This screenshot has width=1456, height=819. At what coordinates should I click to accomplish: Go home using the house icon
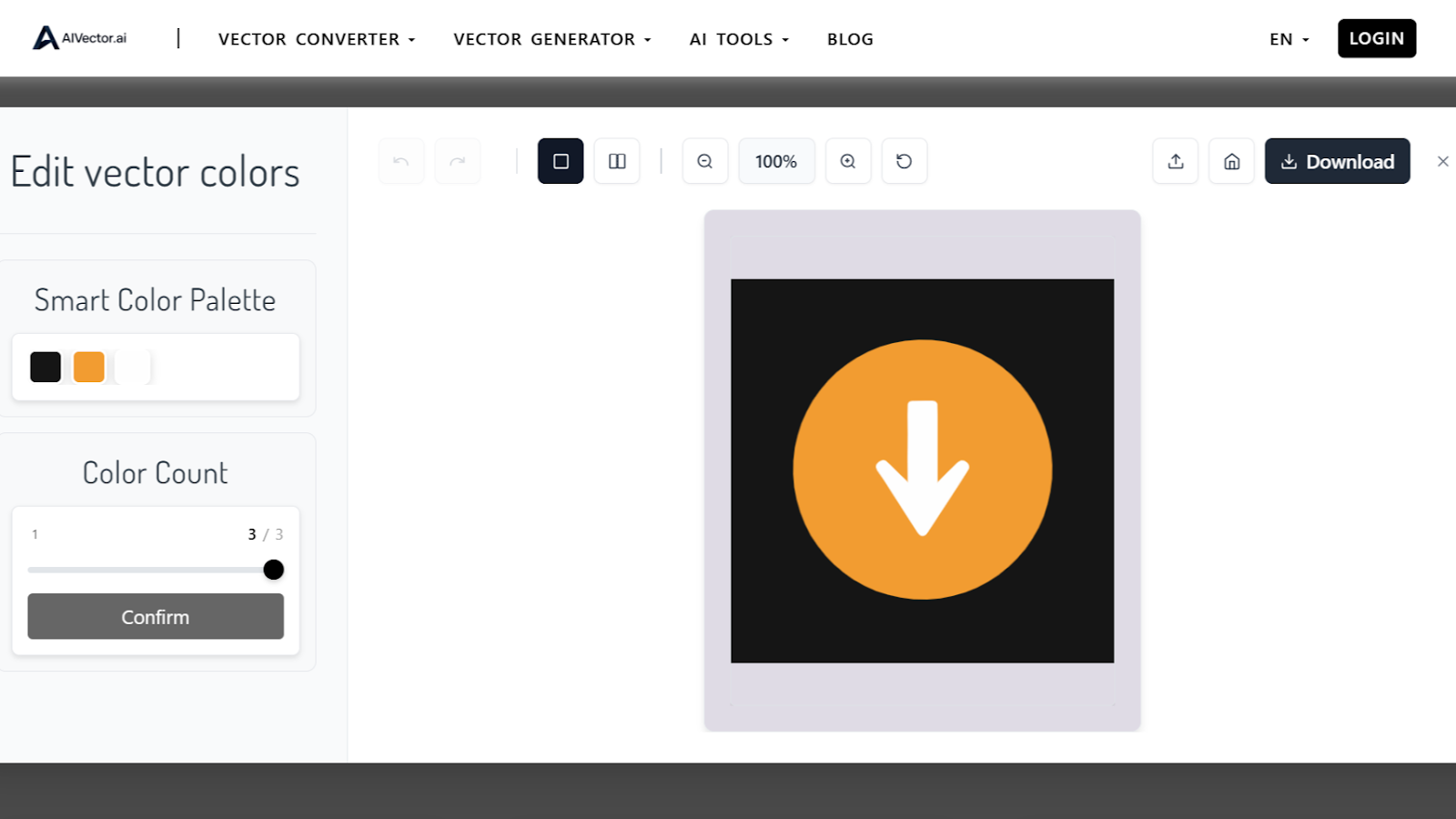[x=1232, y=161]
